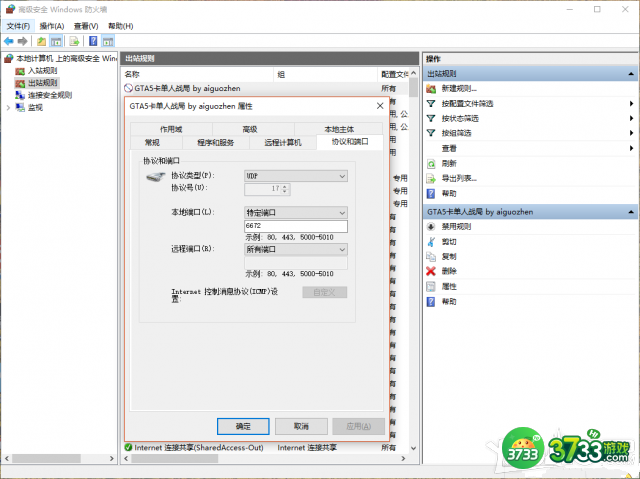The image size is (640, 479).
Task: Open 按配置文件筛选 filter action
Action: (467, 104)
